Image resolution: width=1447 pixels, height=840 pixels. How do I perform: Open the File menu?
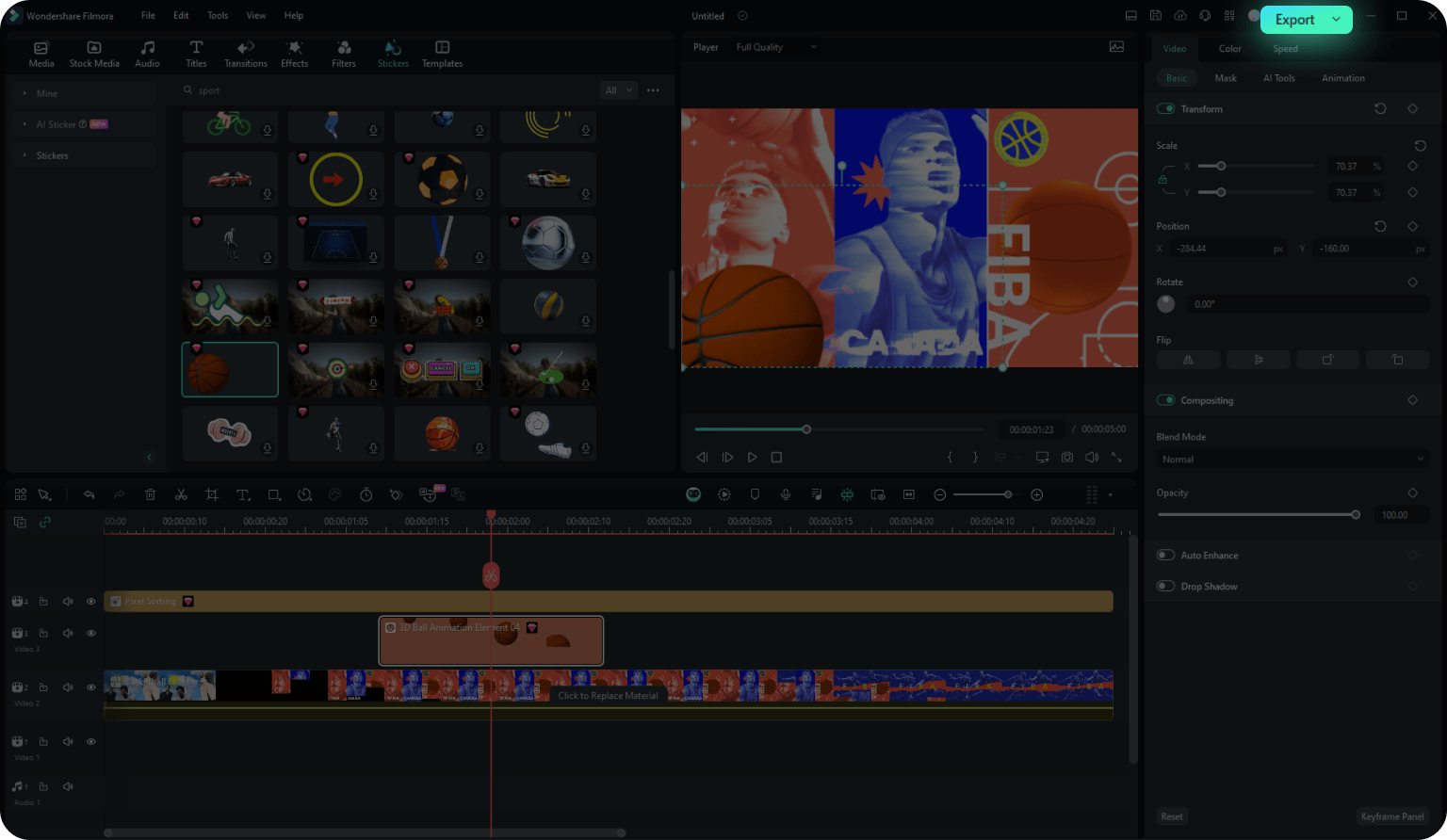pos(148,15)
